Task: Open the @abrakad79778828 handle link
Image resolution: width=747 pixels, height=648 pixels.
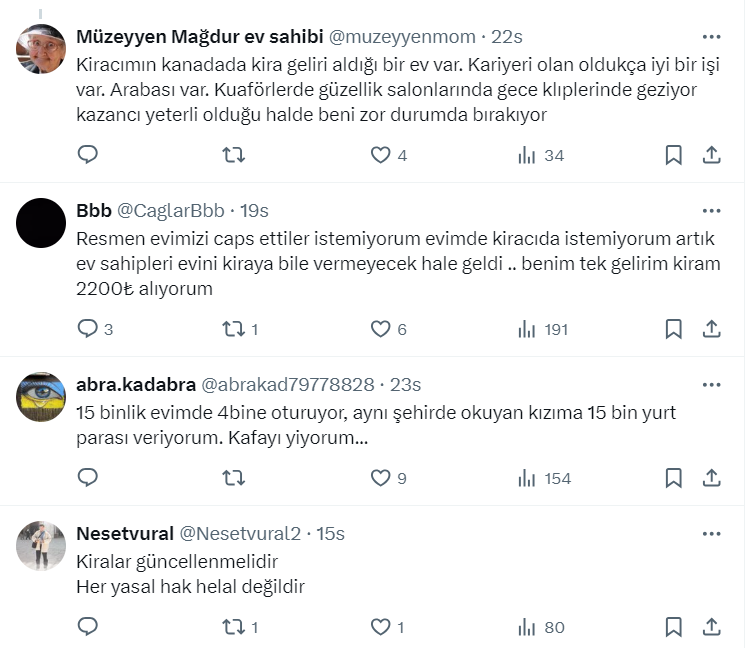Action: click(x=288, y=384)
